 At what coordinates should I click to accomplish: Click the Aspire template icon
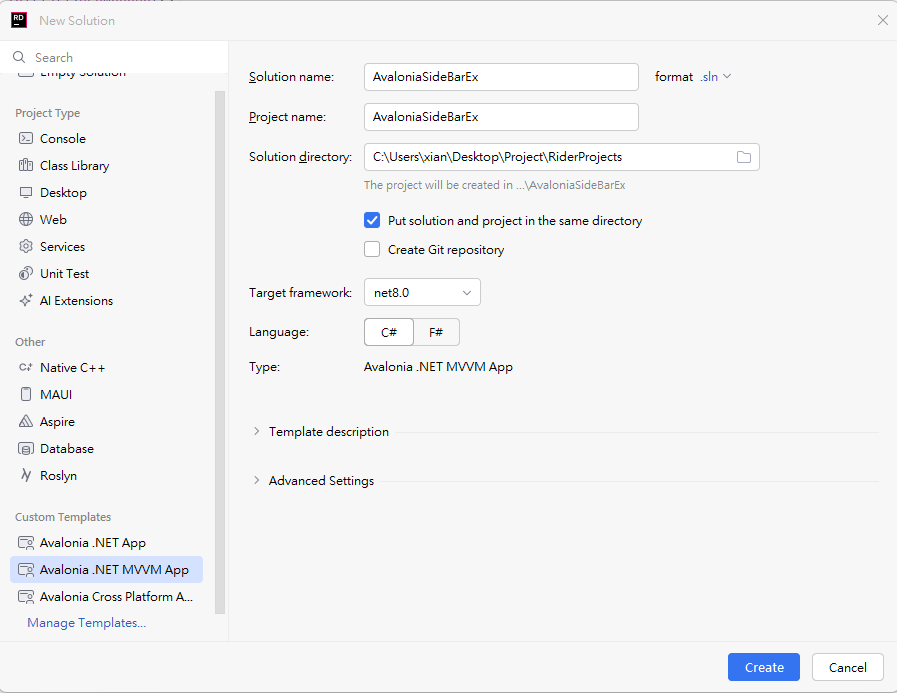[26, 422]
